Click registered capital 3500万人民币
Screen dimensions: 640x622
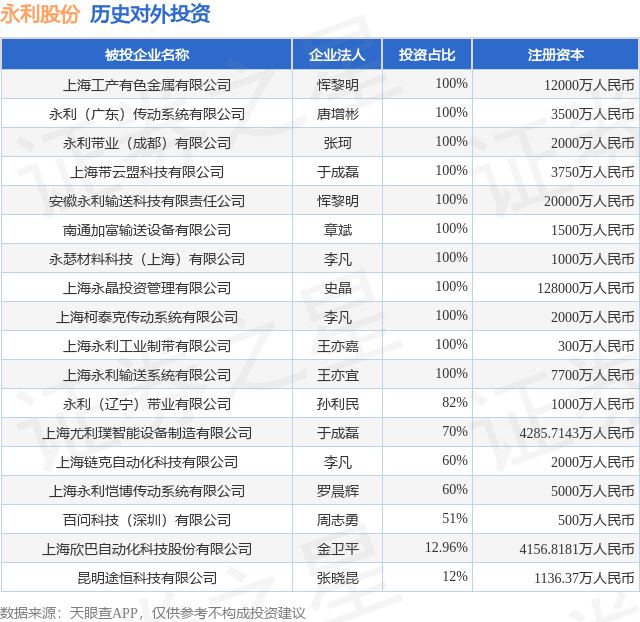(x=592, y=114)
